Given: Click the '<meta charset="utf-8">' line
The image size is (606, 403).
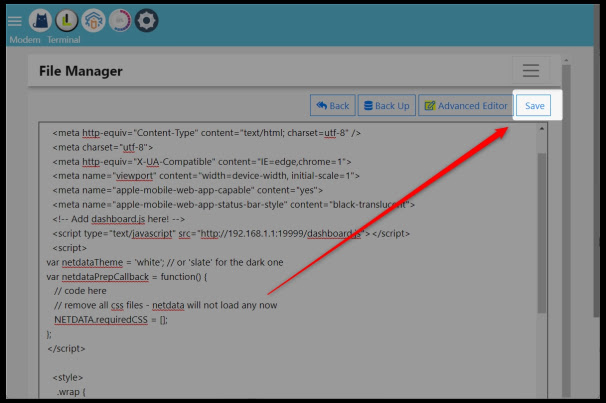Looking at the screenshot, I should (103, 147).
